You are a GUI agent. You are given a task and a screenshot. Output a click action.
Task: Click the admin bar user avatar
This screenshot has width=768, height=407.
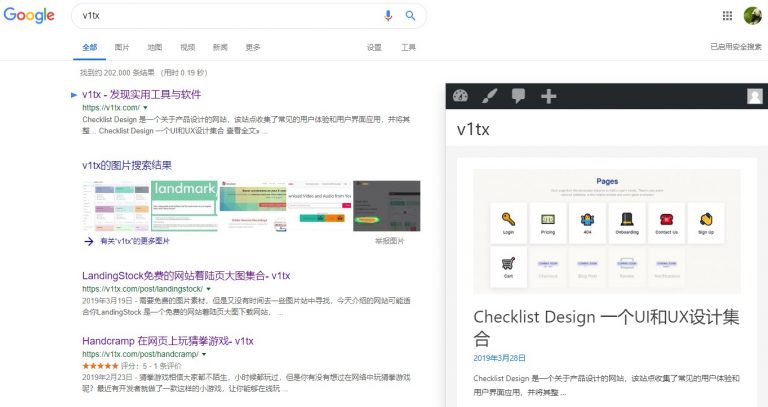[755, 96]
